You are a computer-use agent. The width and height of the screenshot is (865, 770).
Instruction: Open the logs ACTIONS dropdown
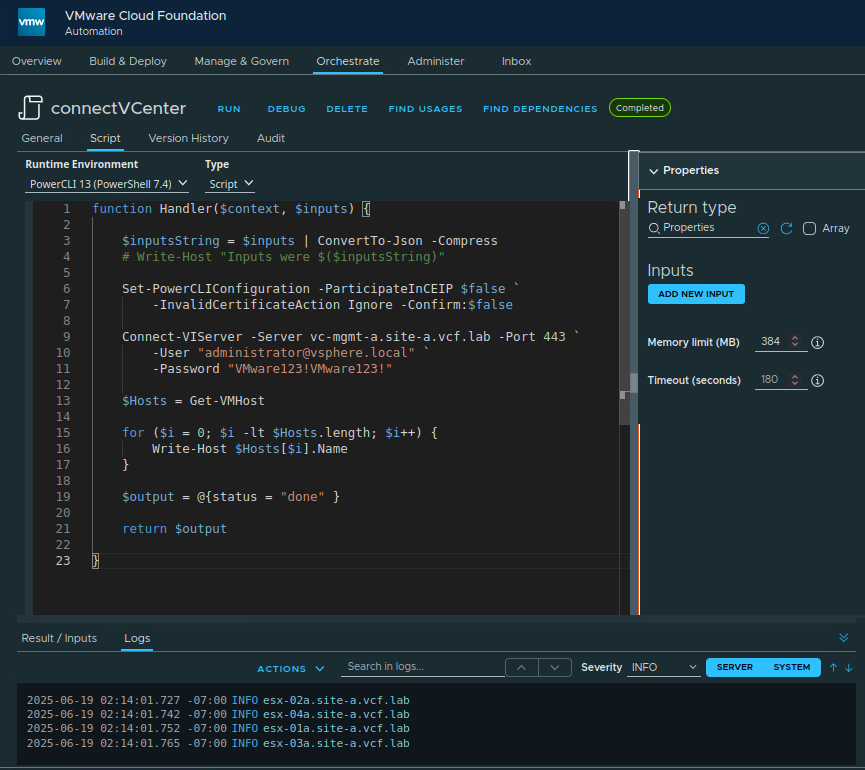(x=290, y=669)
